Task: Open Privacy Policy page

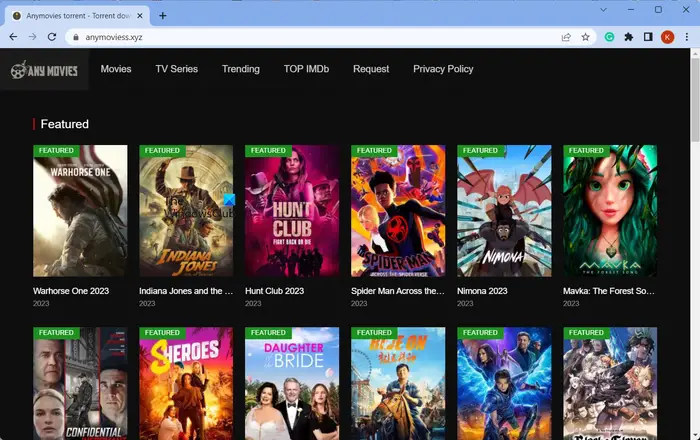Action: pyautogui.click(x=443, y=69)
